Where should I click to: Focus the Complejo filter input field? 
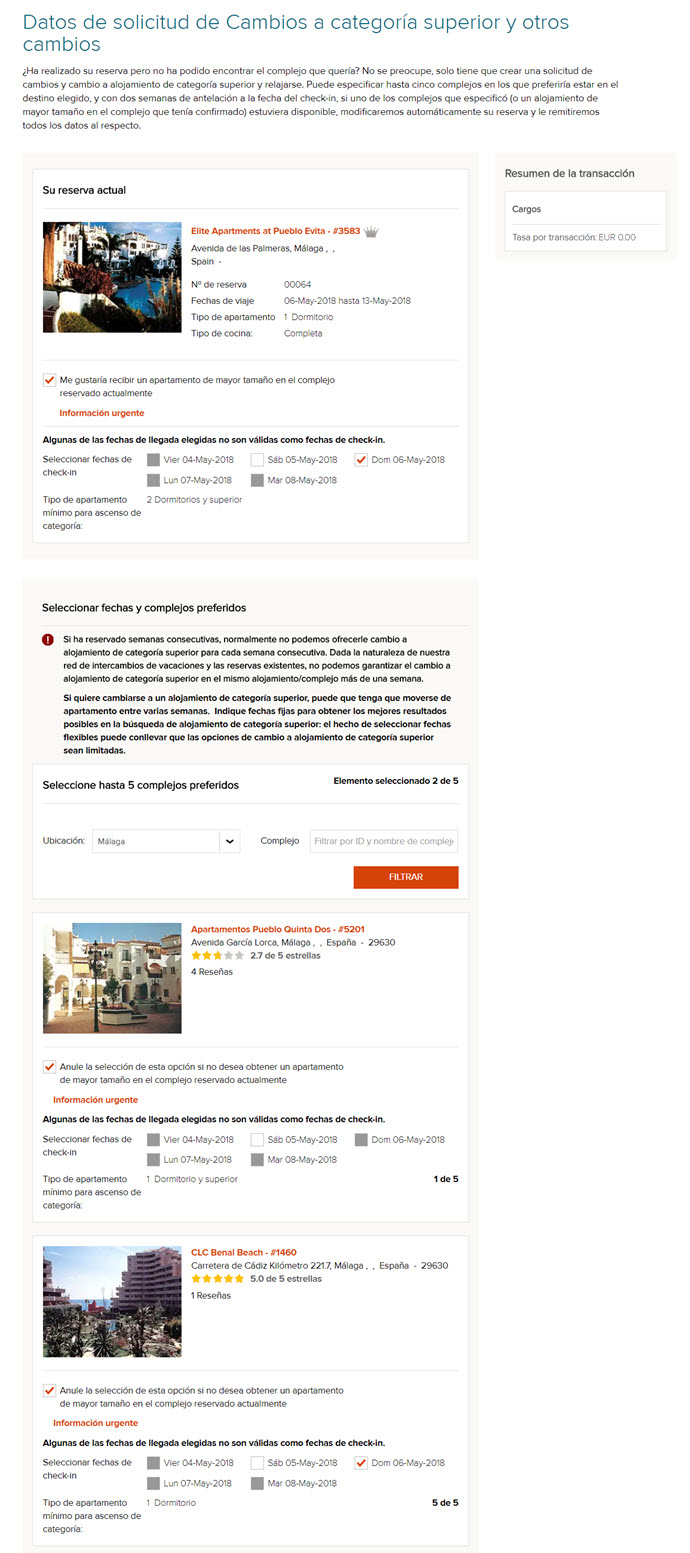click(384, 841)
